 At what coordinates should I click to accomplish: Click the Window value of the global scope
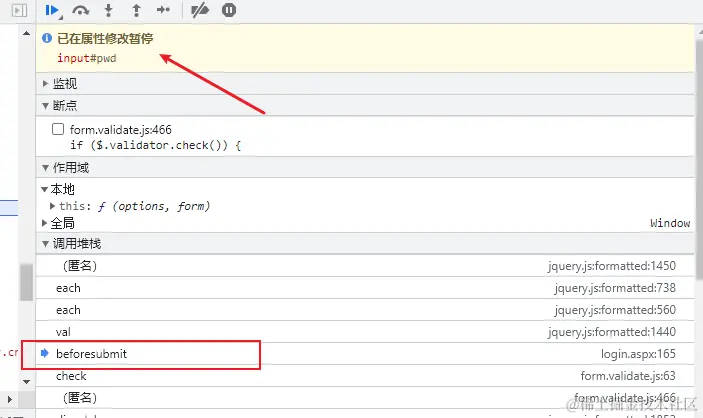670,223
